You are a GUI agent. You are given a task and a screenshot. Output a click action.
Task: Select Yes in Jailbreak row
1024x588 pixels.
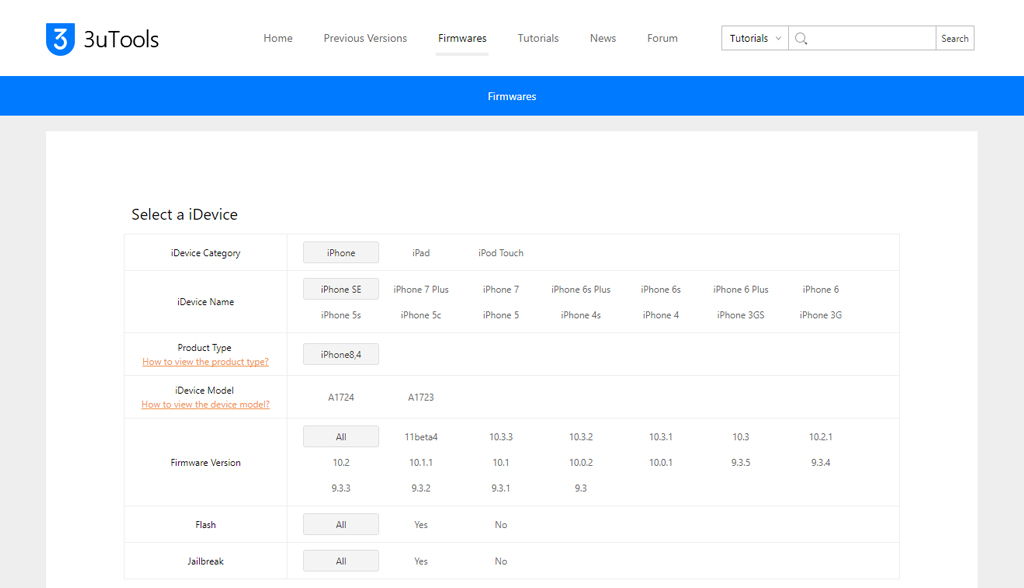[x=421, y=561]
